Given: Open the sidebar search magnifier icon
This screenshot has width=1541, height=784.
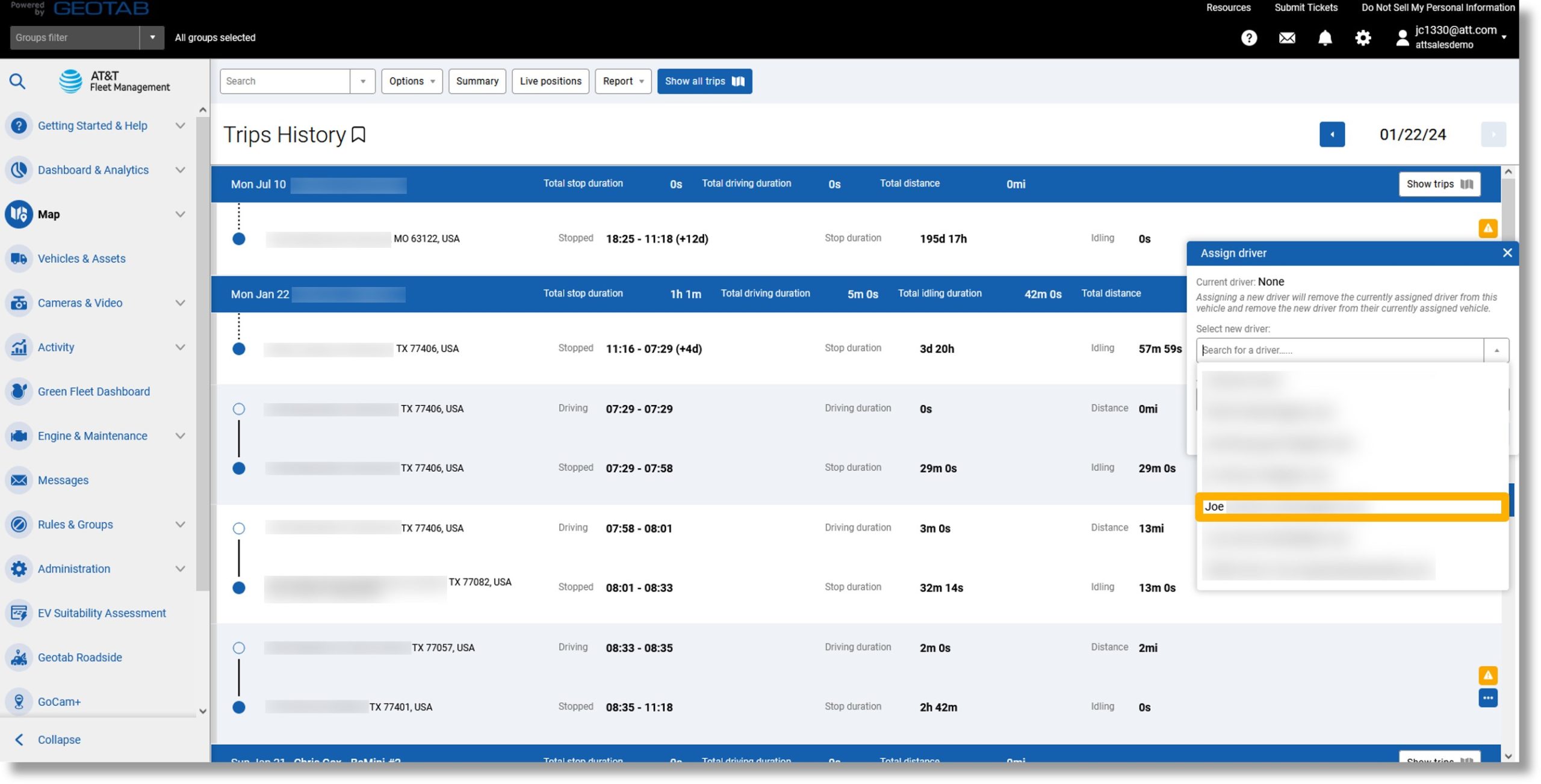Looking at the screenshot, I should coord(17,81).
